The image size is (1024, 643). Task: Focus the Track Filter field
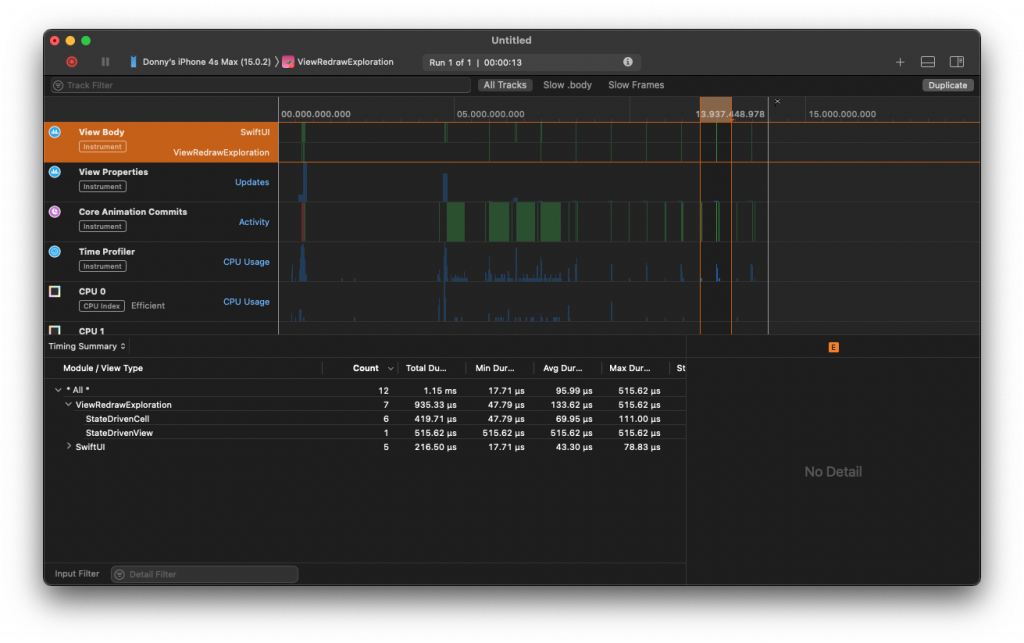(261, 85)
